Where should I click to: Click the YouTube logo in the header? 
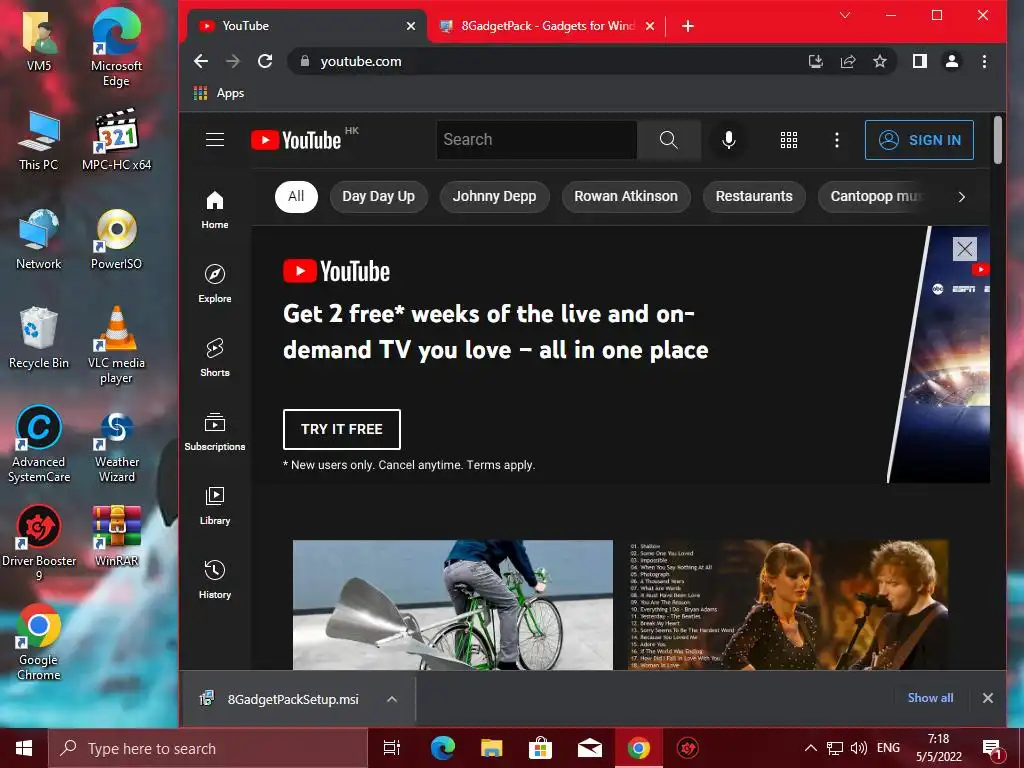pyautogui.click(x=296, y=140)
